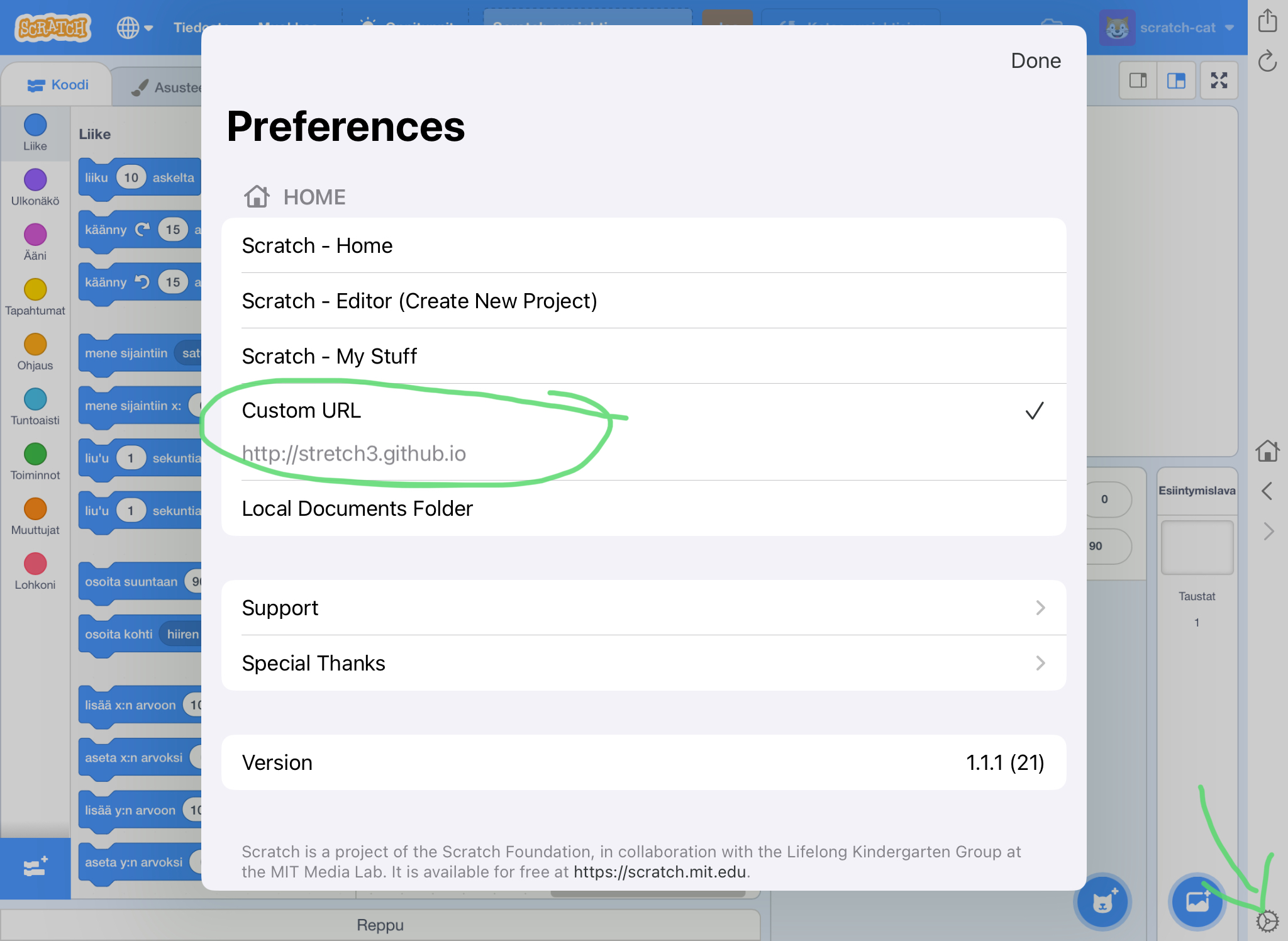Click the choose sprite cat button
Image resolution: width=1288 pixels, height=941 pixels.
coord(1102,901)
